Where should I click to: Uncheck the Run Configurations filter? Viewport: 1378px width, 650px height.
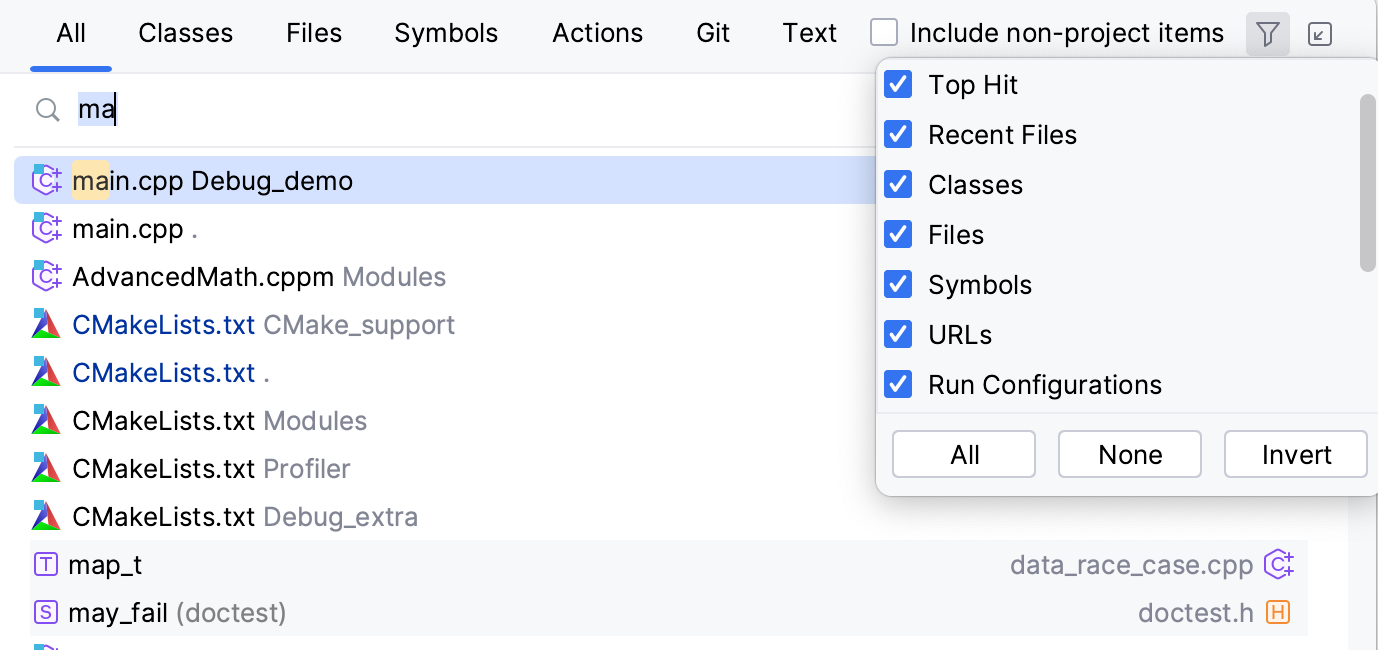coord(898,384)
